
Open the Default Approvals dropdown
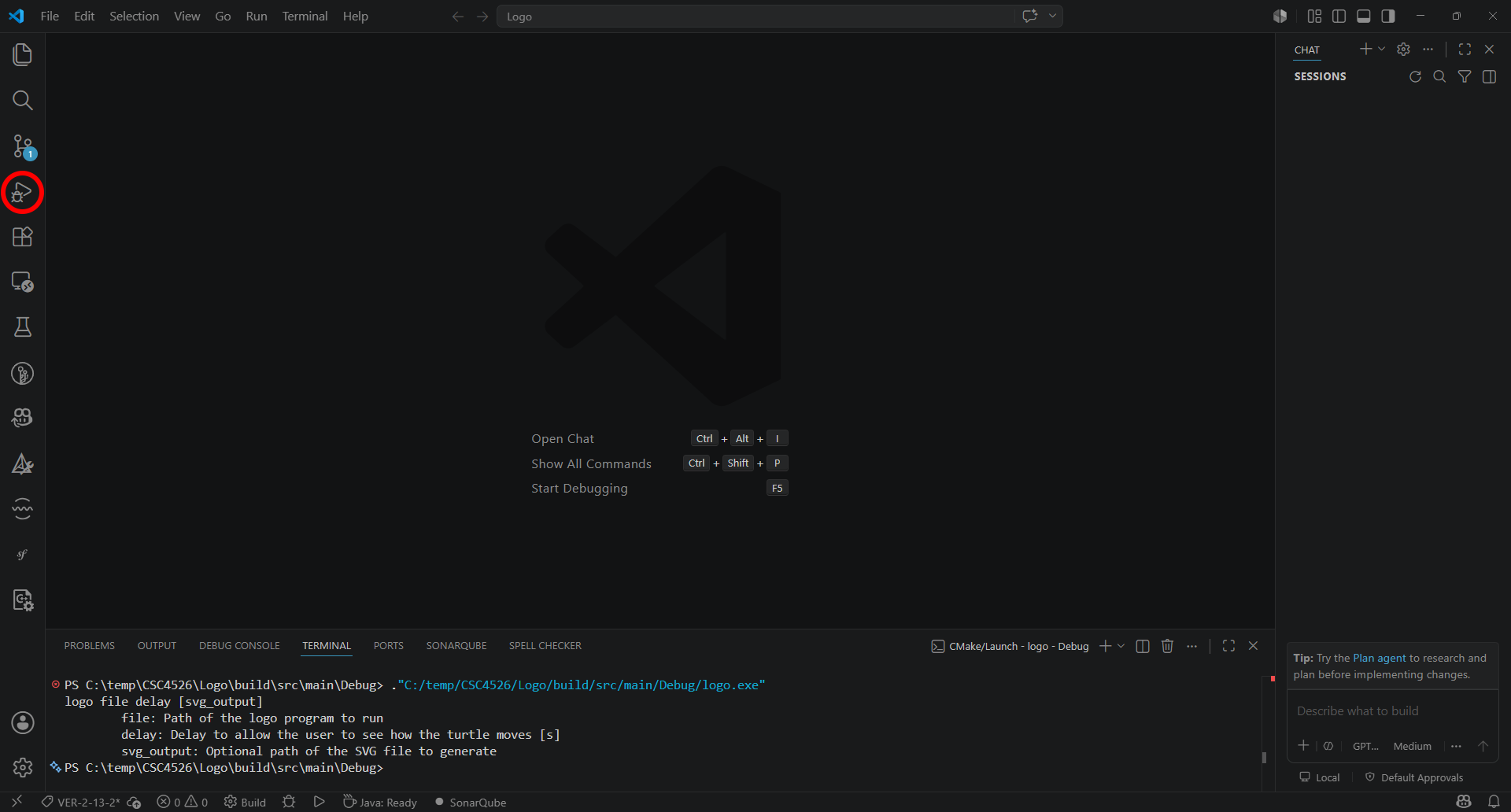pos(1414,777)
